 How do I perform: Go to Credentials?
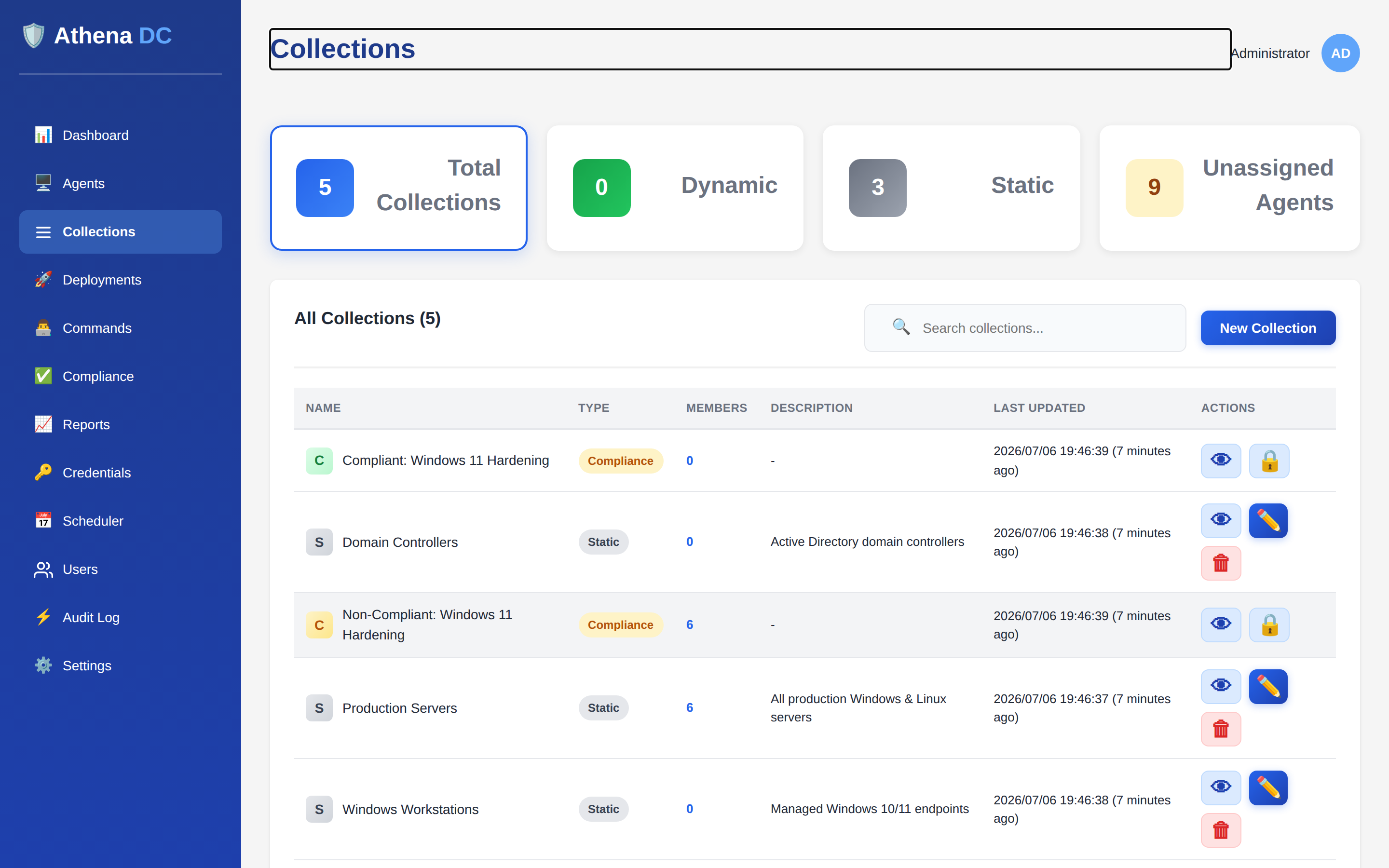point(121,473)
